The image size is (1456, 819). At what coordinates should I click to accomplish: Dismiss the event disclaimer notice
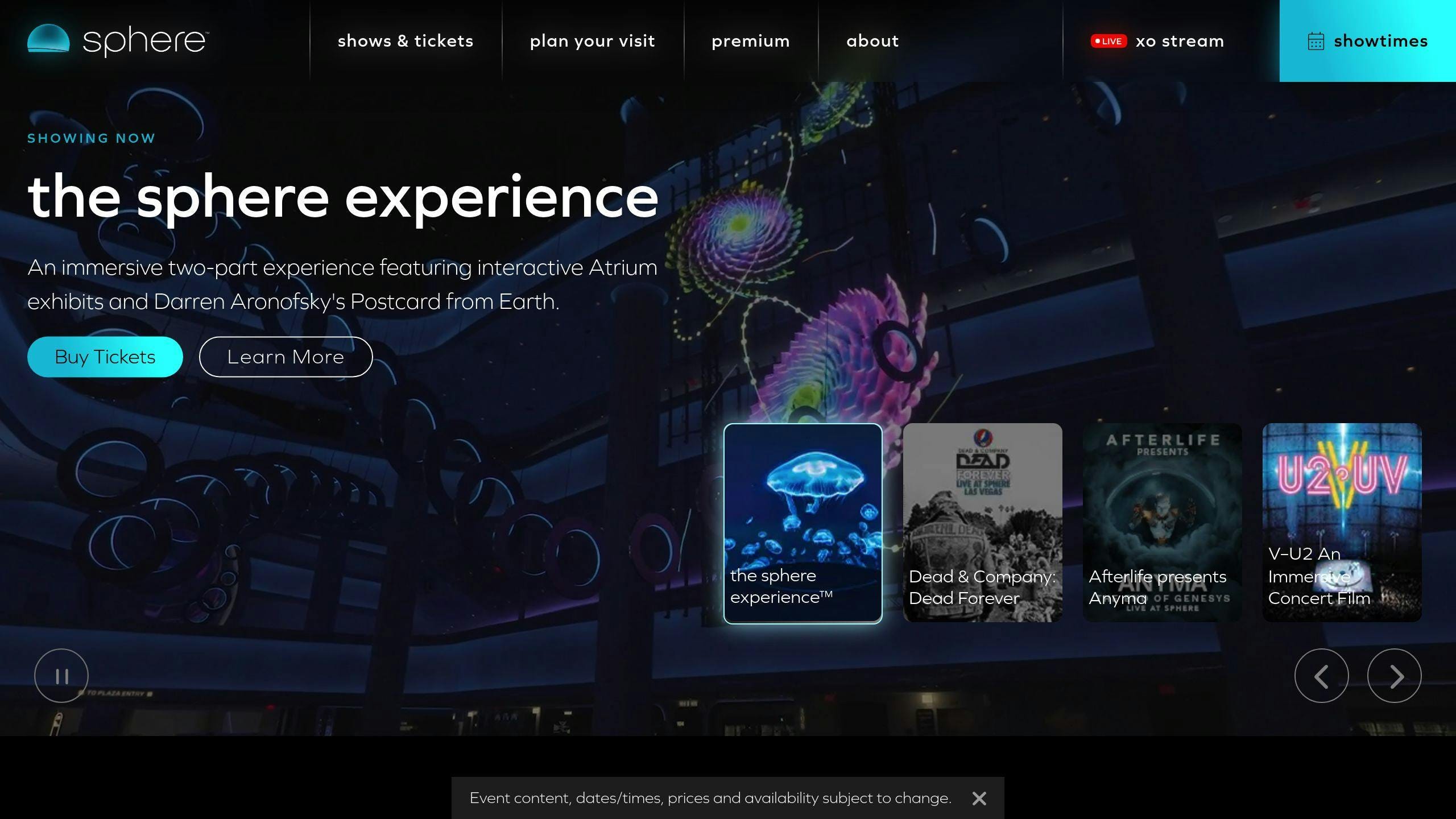pos(979,799)
